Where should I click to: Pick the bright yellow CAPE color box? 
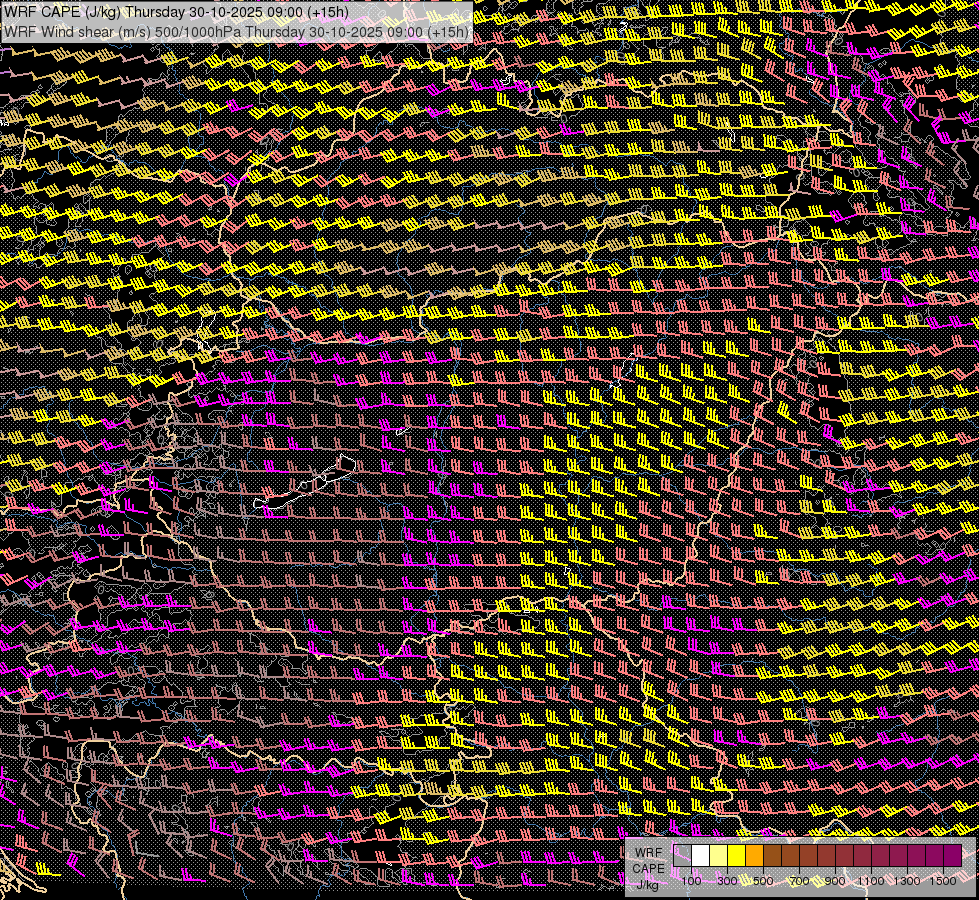pyautogui.click(x=736, y=855)
